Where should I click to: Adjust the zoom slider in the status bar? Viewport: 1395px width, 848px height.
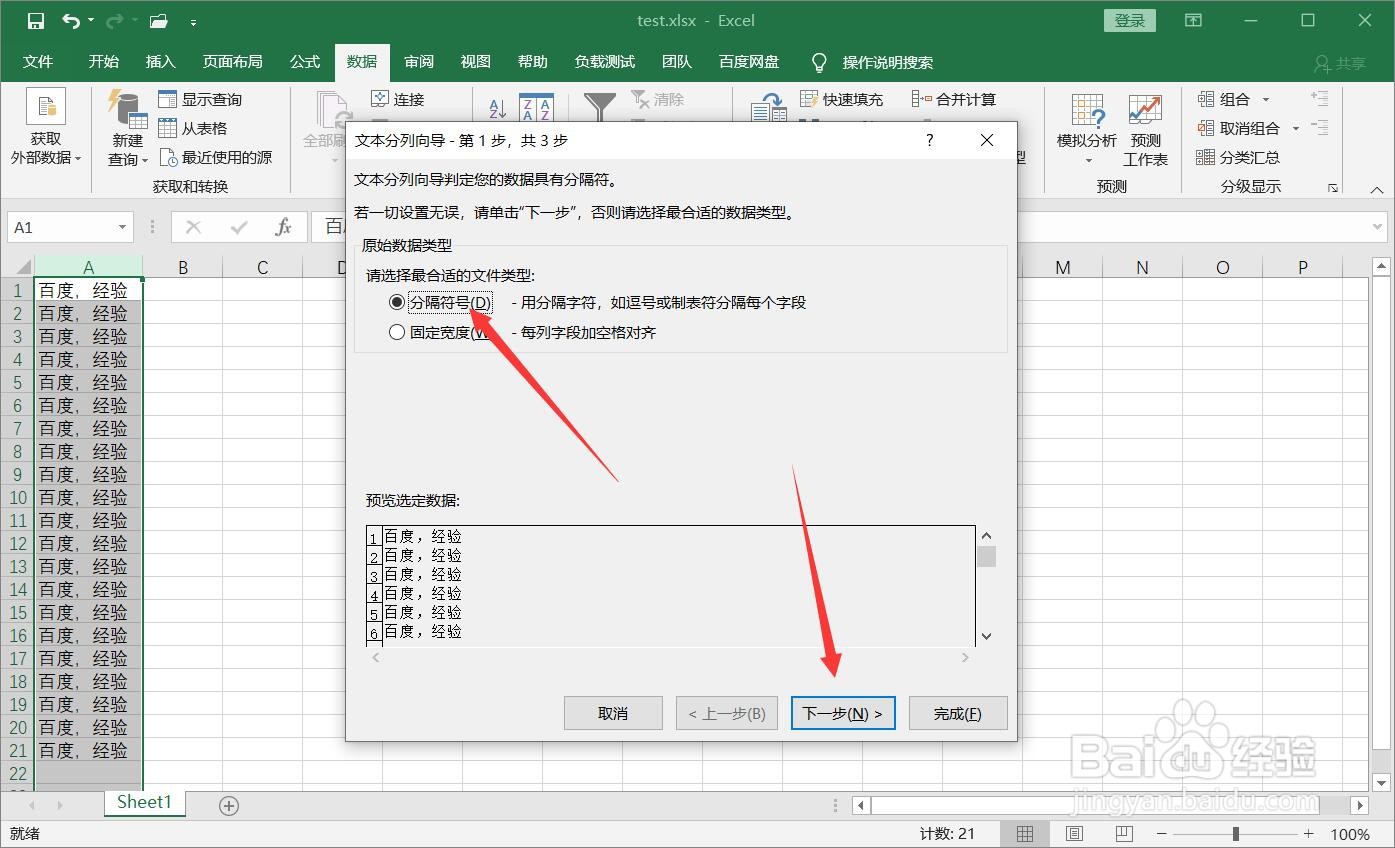tap(1237, 832)
